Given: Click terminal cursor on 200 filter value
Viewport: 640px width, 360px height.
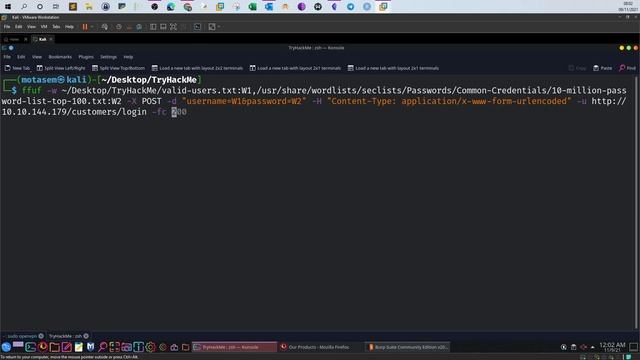Looking at the screenshot, I should tap(174, 112).
